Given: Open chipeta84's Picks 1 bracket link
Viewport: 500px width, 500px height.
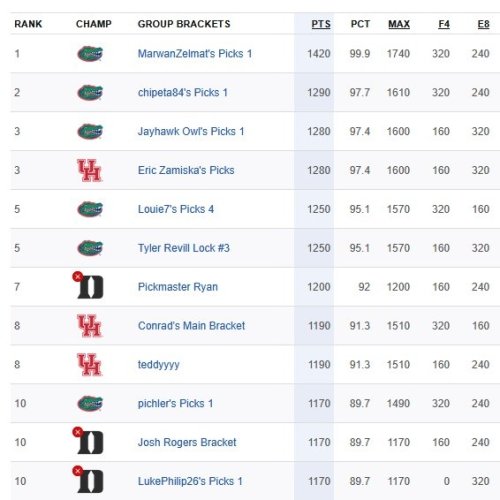Looking at the screenshot, I should click(183, 92).
